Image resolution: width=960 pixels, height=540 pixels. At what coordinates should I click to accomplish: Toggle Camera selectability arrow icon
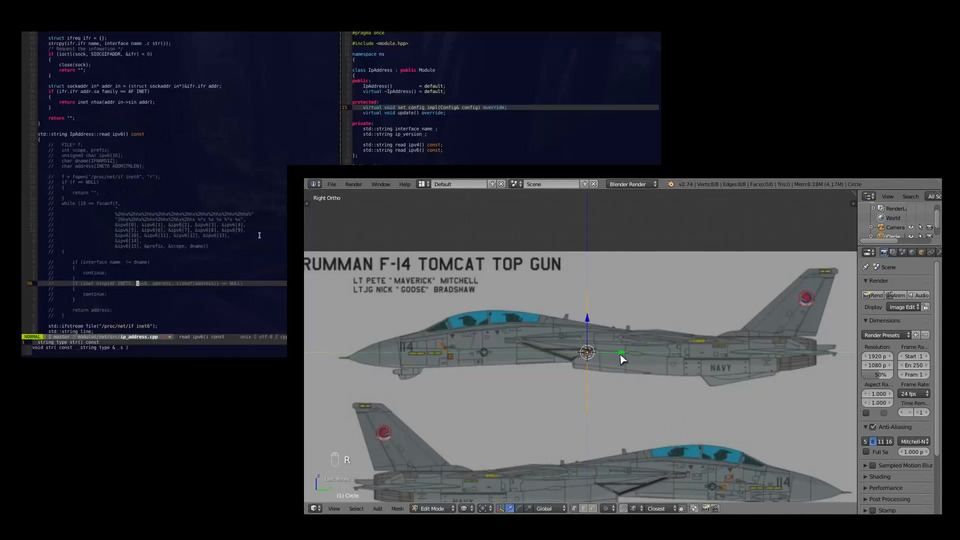point(920,227)
